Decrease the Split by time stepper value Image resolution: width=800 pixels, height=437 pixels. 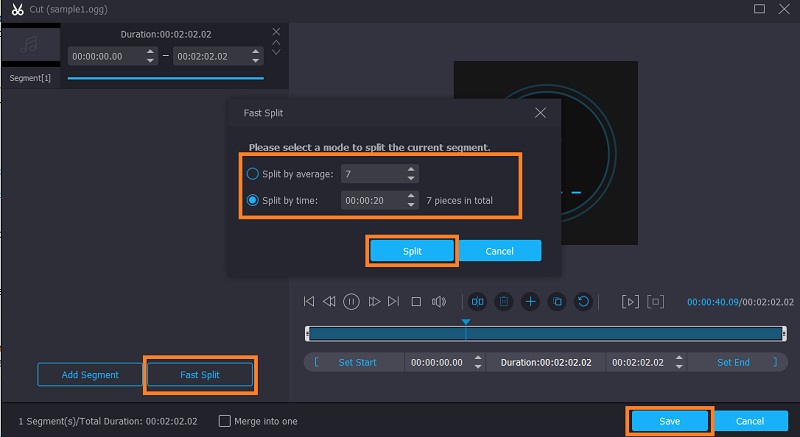coord(411,205)
